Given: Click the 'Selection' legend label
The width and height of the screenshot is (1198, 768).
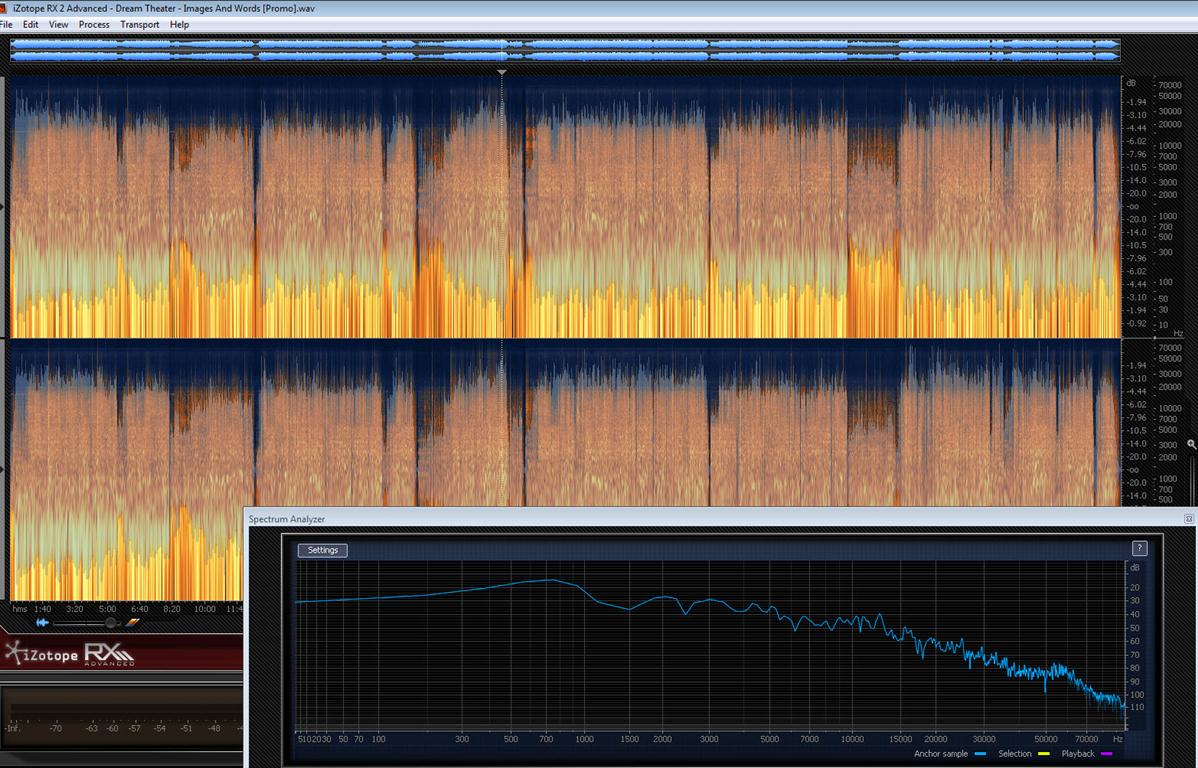Looking at the screenshot, I should (x=1015, y=754).
